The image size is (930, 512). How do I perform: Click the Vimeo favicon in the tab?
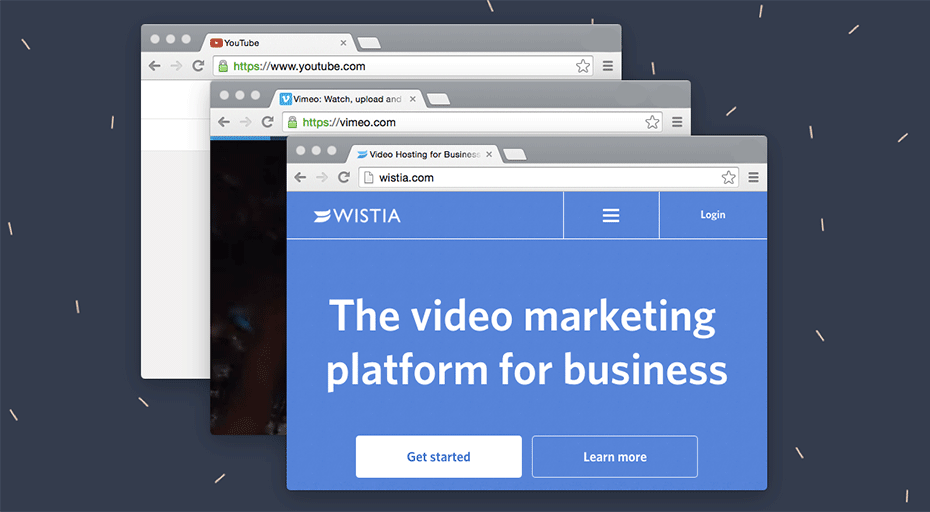click(286, 99)
